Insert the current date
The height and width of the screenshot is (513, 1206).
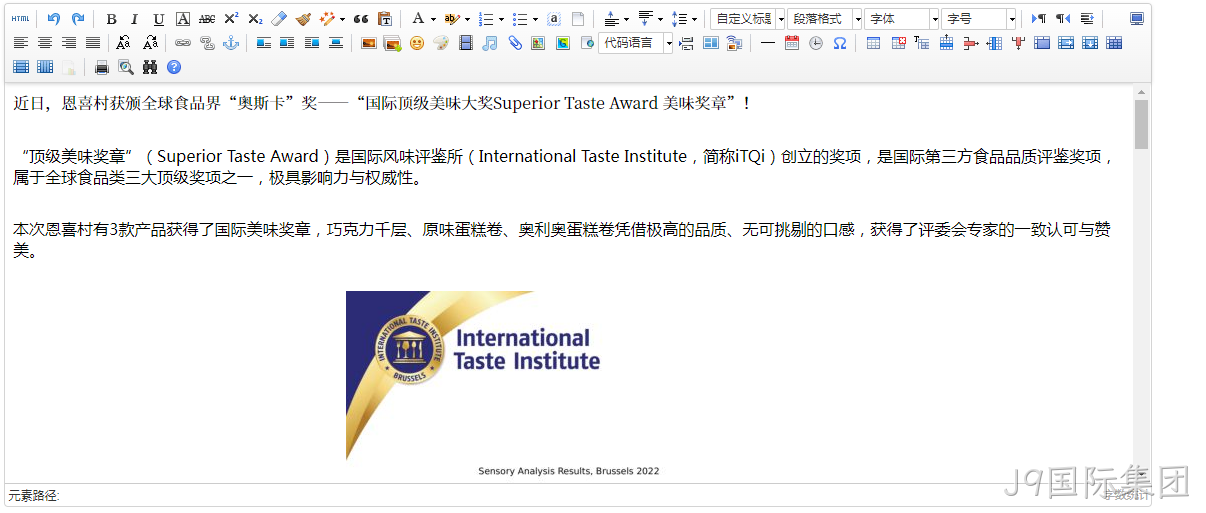click(792, 43)
